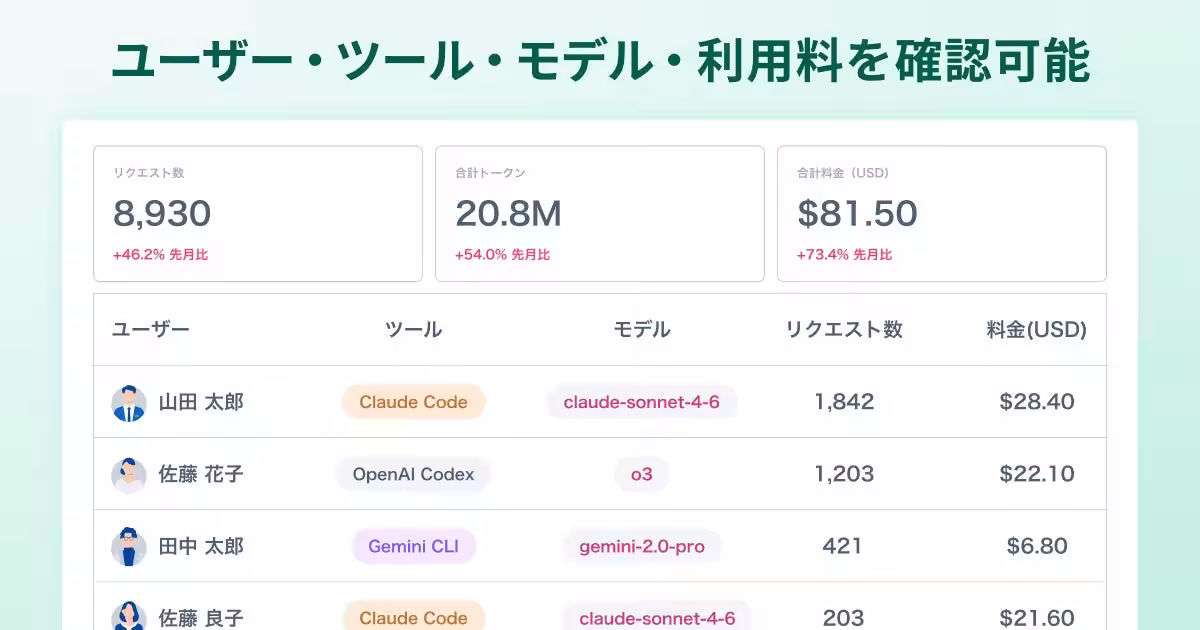
Task: Open the 合計料金 (USD) summary card
Action: [942, 214]
